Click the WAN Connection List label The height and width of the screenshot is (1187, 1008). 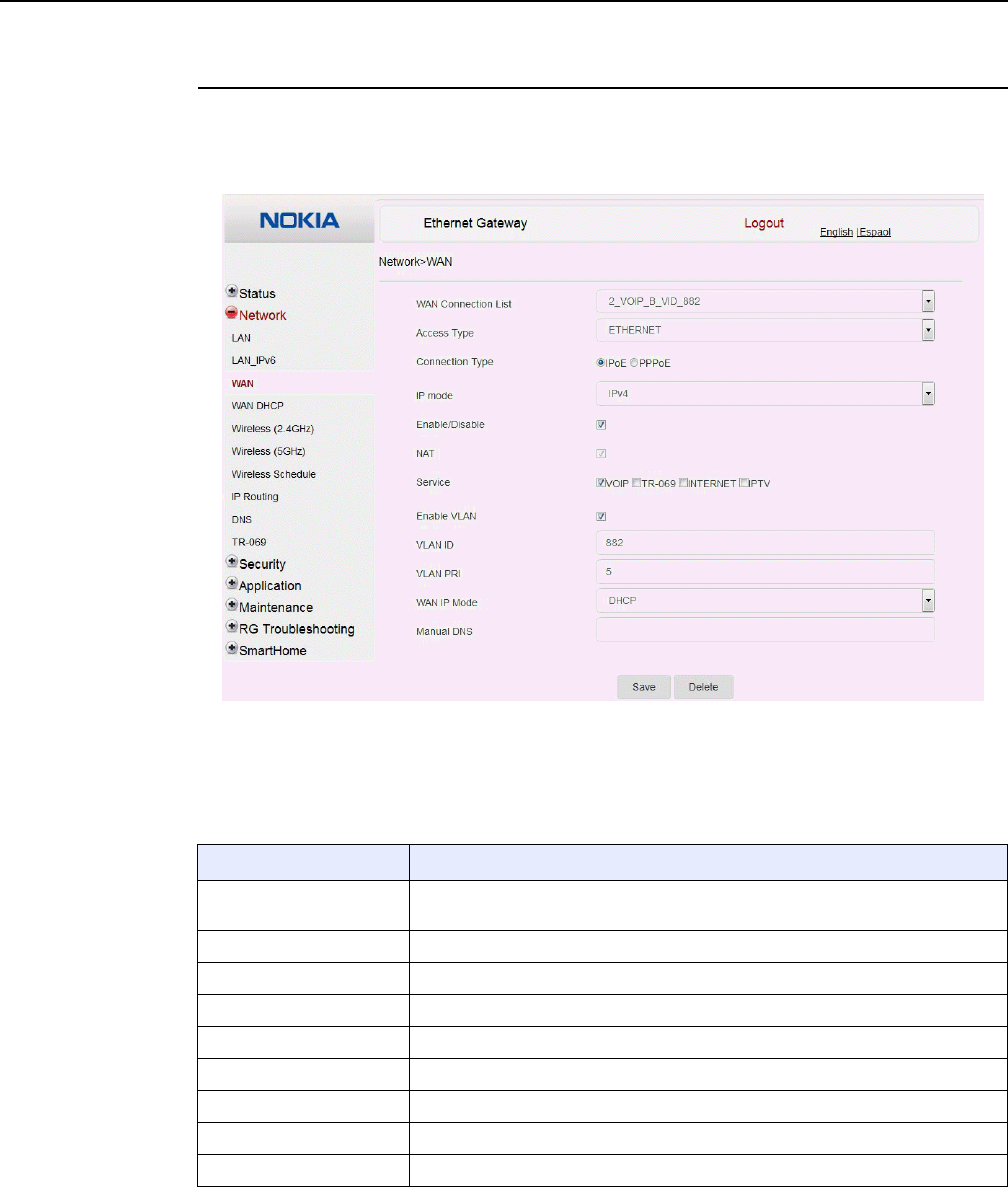coord(464,304)
